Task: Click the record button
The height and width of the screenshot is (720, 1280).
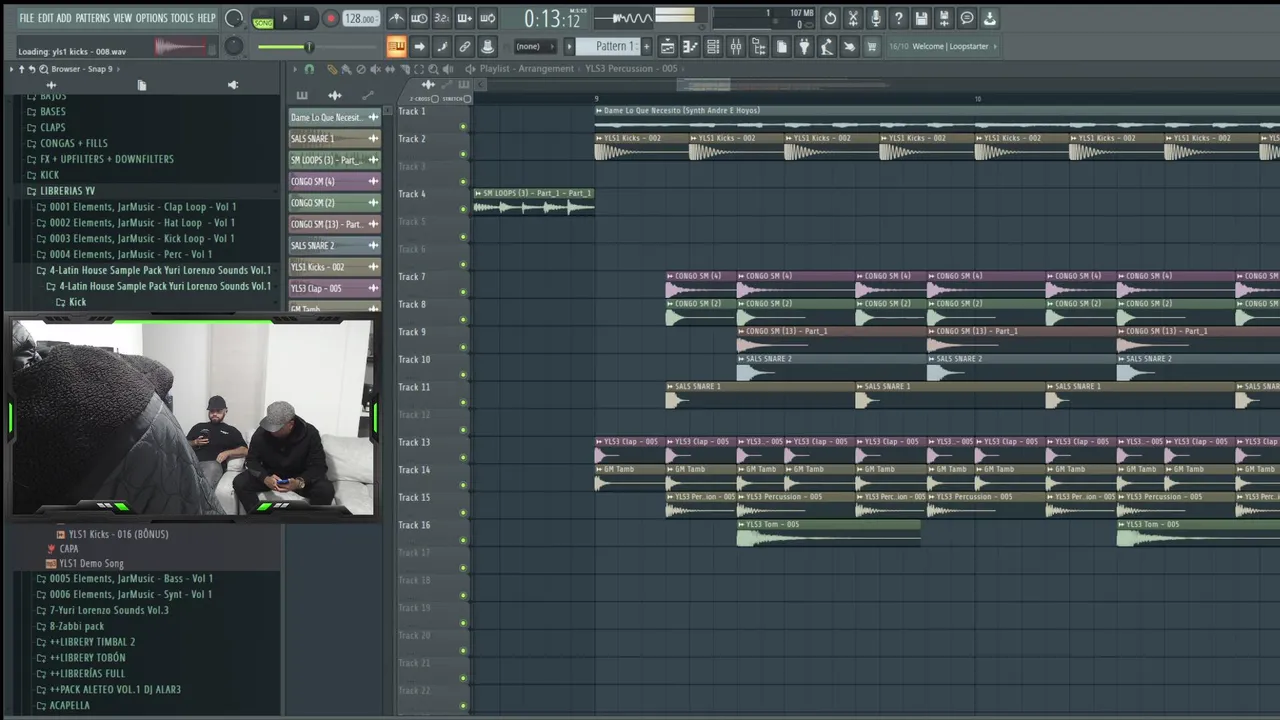Action: coord(330,18)
